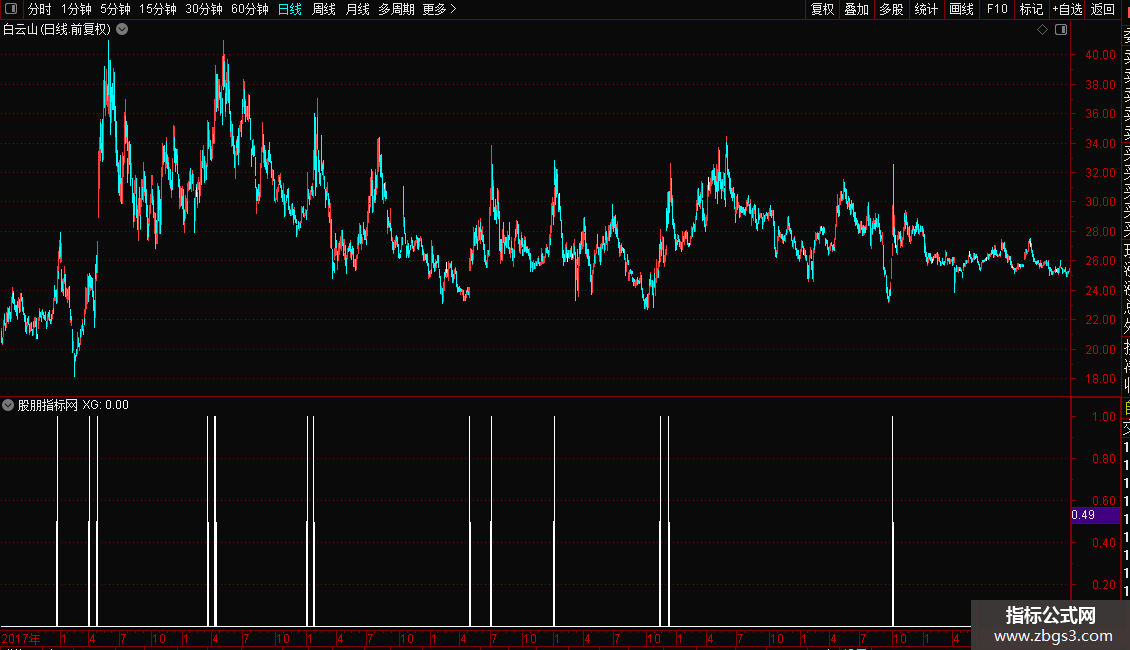
Task: Click the 股朋指标网 XG: 0.00 label
Action: tap(73, 405)
